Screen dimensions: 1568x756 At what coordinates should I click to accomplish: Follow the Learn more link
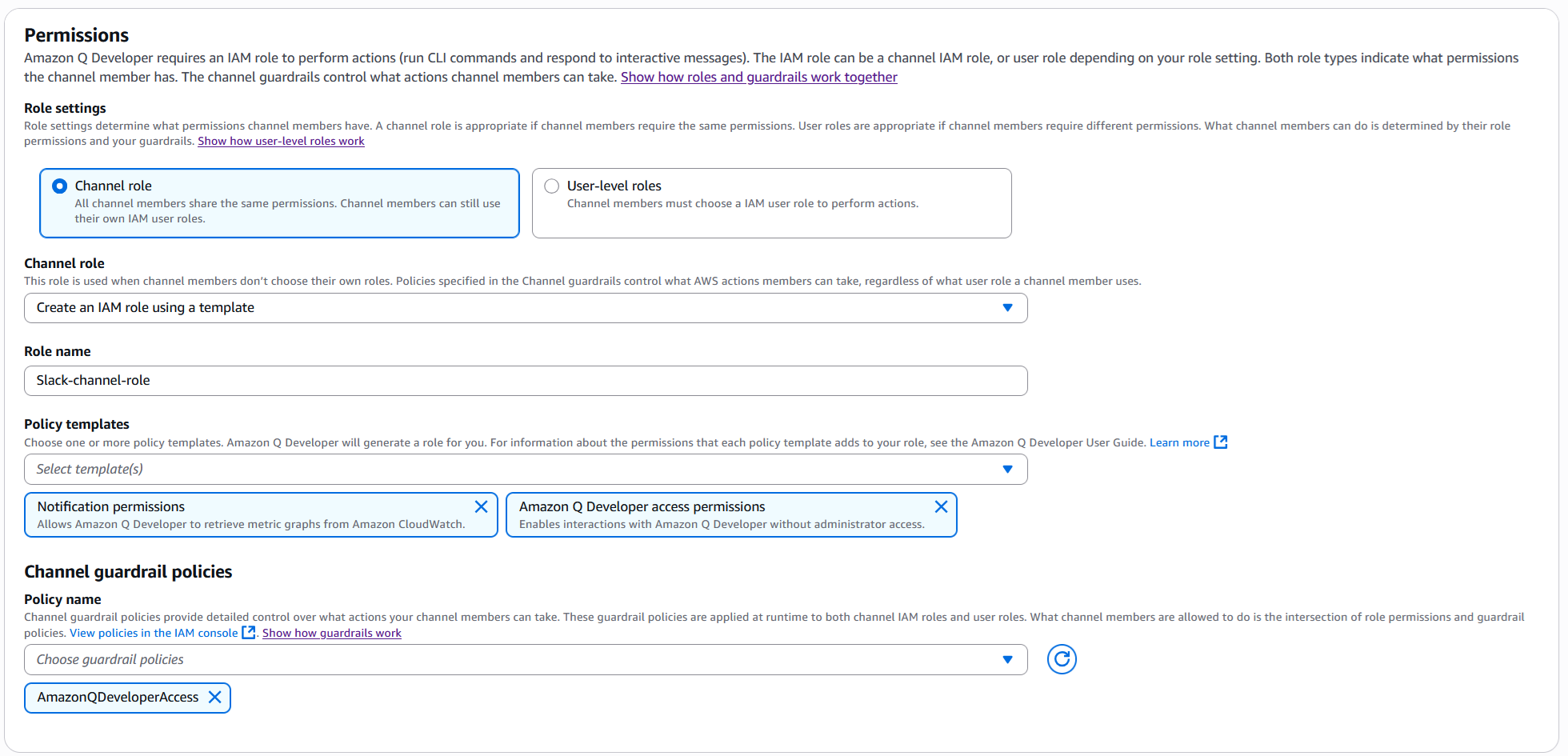tap(1179, 442)
